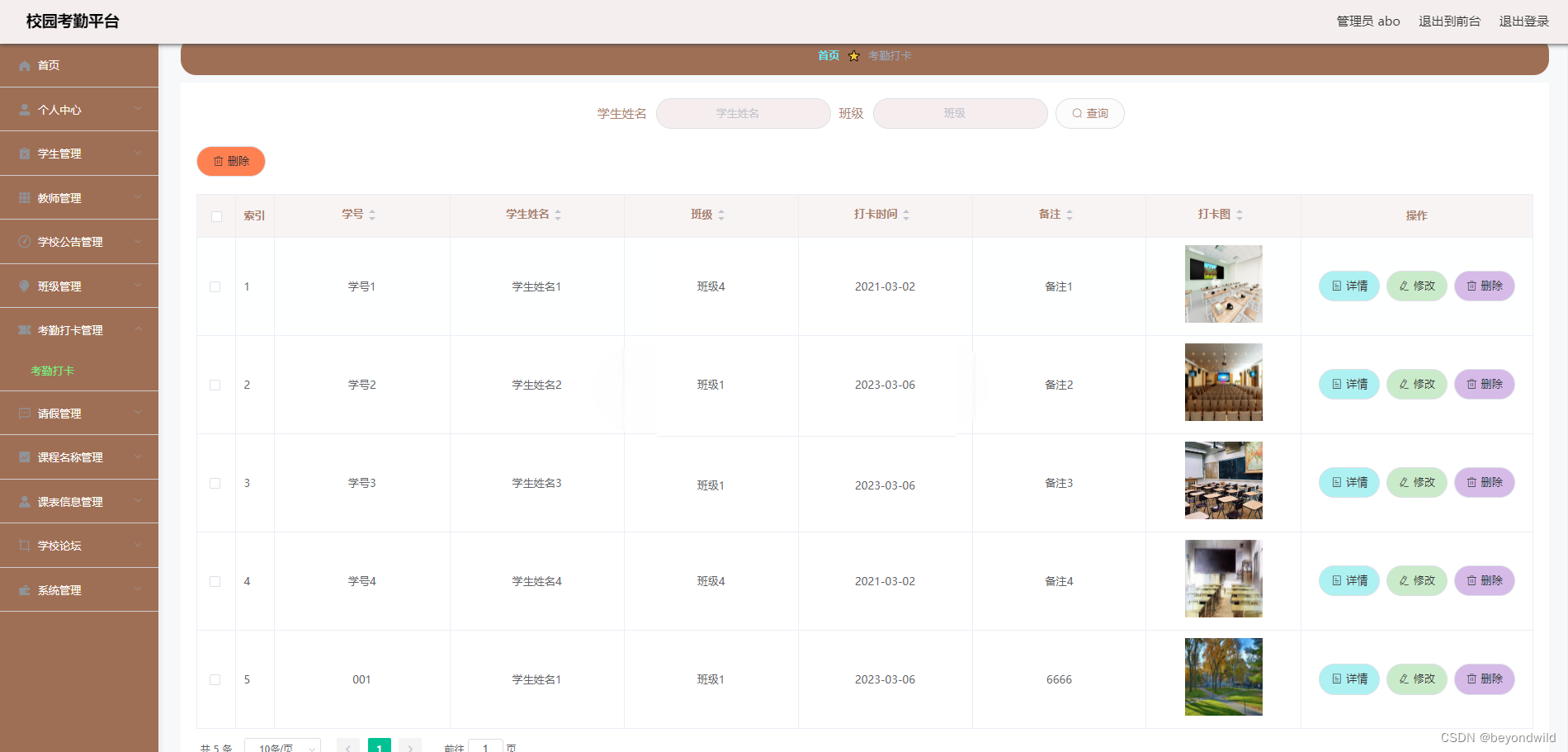Click the 请假管理 chat icon
1568x752 pixels.
coord(24,413)
